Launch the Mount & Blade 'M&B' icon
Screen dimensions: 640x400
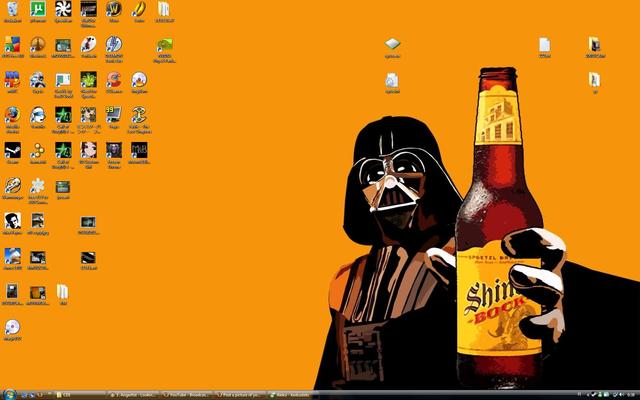point(139,151)
